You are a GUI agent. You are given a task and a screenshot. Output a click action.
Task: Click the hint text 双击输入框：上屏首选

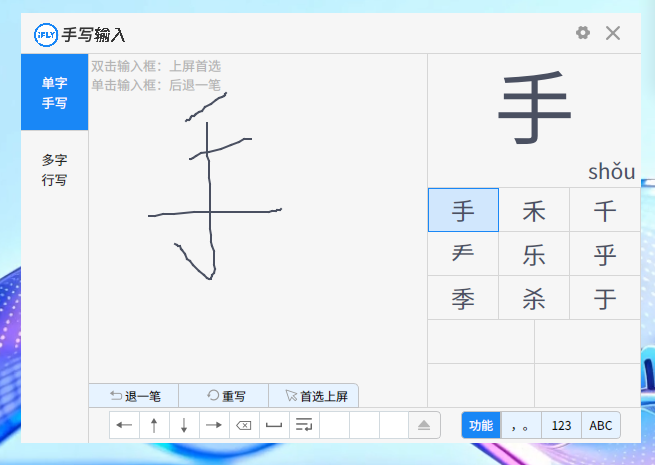tap(156, 66)
